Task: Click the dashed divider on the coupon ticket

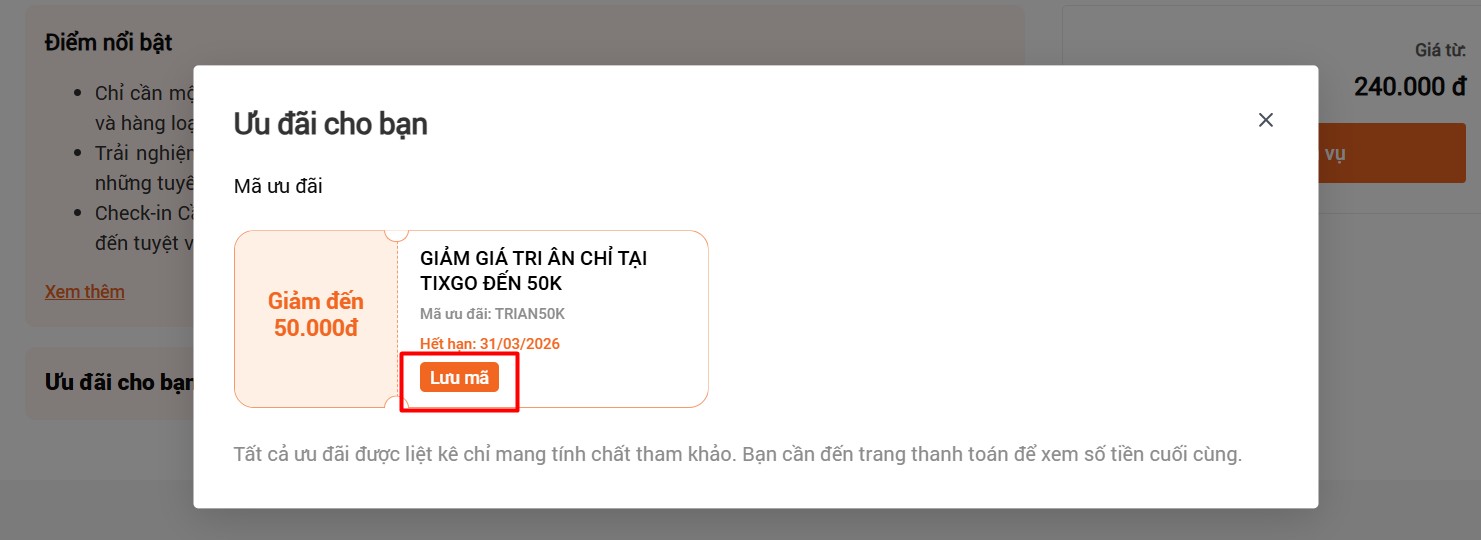Action: pyautogui.click(x=397, y=319)
